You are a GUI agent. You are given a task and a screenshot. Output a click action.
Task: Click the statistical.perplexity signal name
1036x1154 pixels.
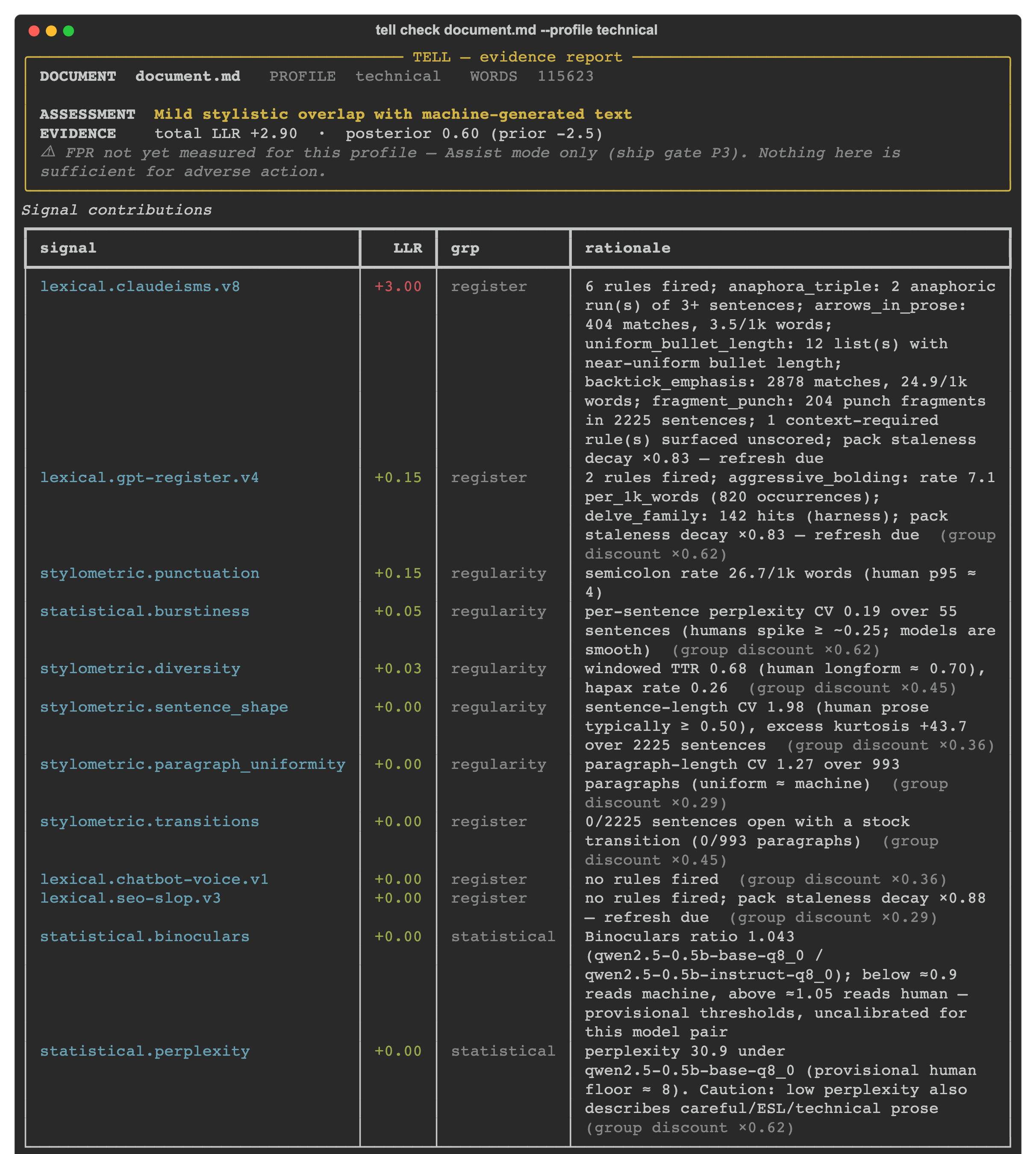(144, 1051)
